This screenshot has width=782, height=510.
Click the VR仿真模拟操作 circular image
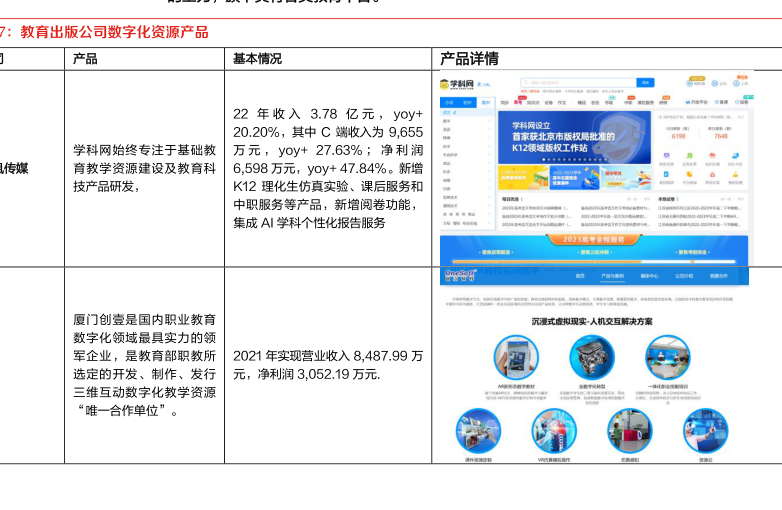tap(554, 431)
